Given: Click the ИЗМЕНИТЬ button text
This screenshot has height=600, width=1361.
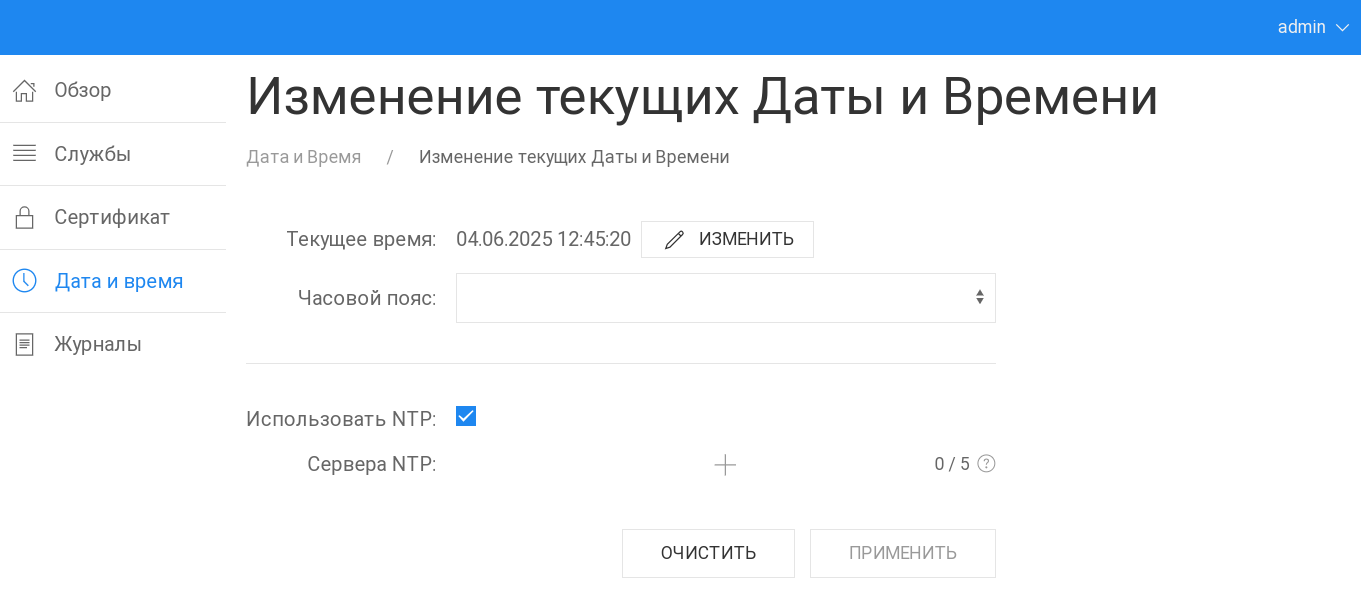Looking at the screenshot, I should click(746, 240).
